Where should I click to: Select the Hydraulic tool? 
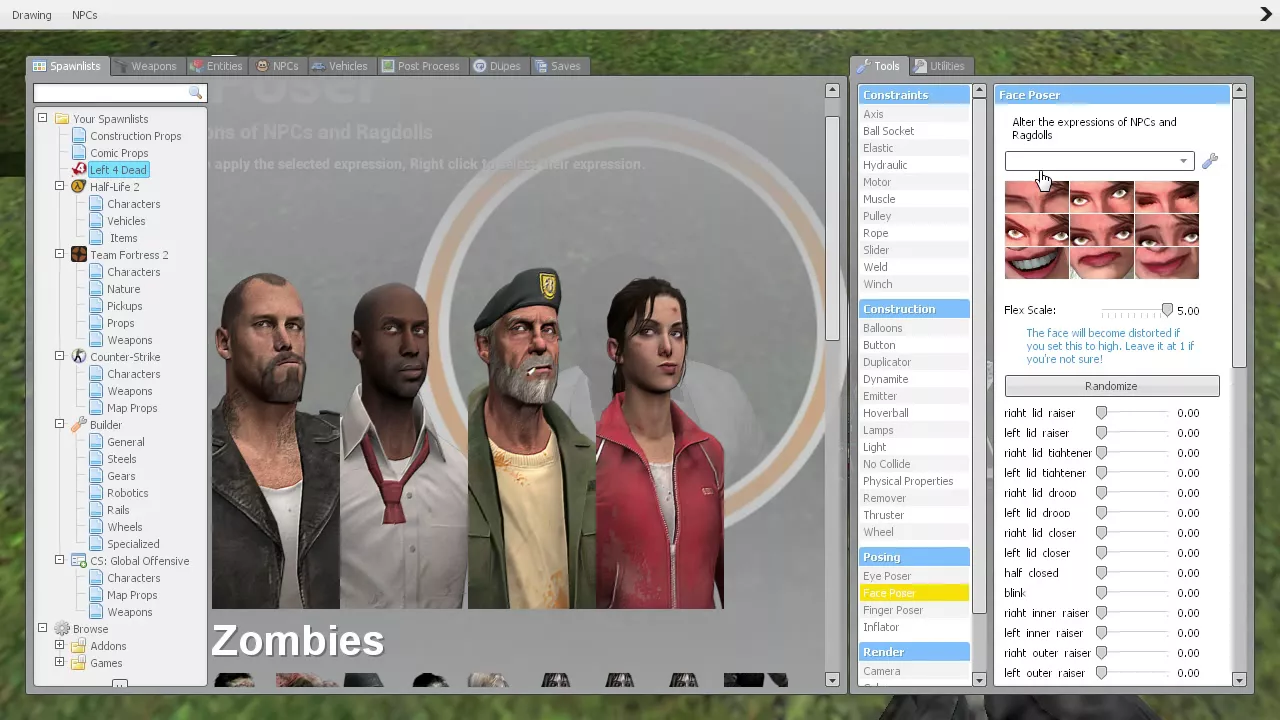(914, 165)
